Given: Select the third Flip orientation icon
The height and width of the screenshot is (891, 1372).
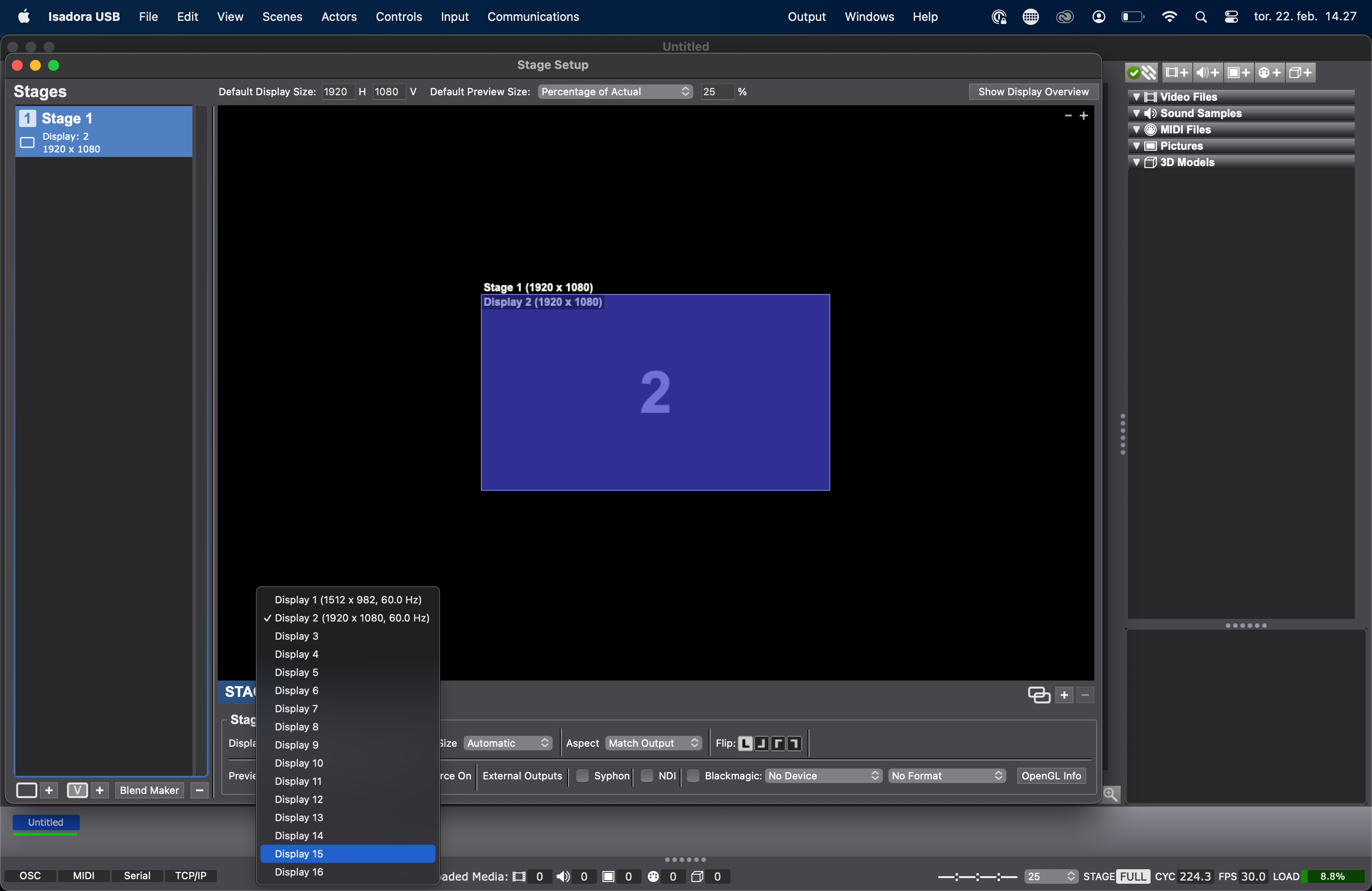Looking at the screenshot, I should coord(778,744).
